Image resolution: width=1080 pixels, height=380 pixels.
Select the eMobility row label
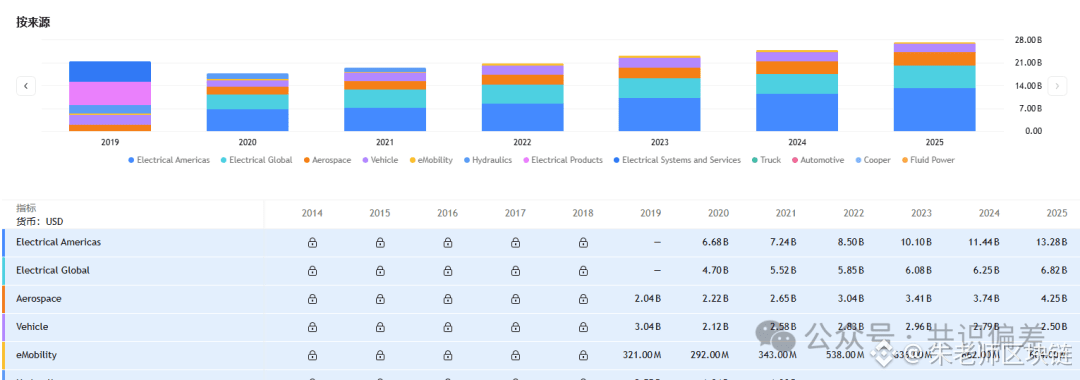click(x=37, y=355)
